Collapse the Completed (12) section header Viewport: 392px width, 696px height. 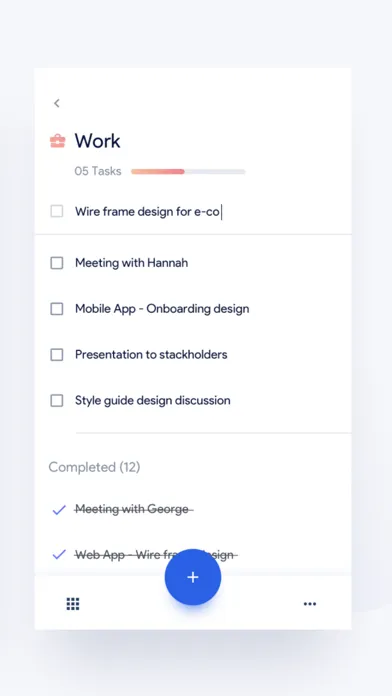pos(94,467)
